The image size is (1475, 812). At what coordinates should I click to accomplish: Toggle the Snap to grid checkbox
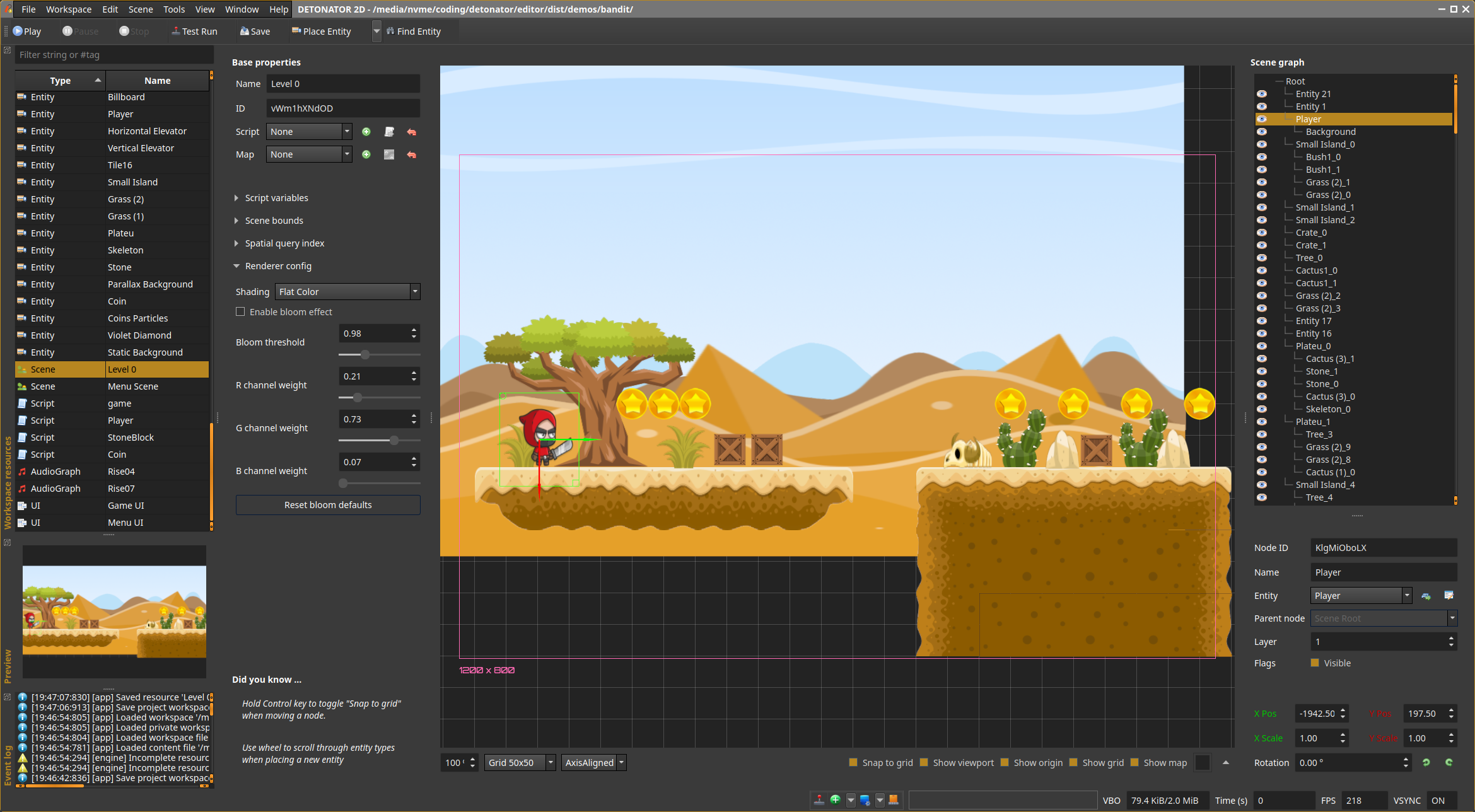pos(853,763)
